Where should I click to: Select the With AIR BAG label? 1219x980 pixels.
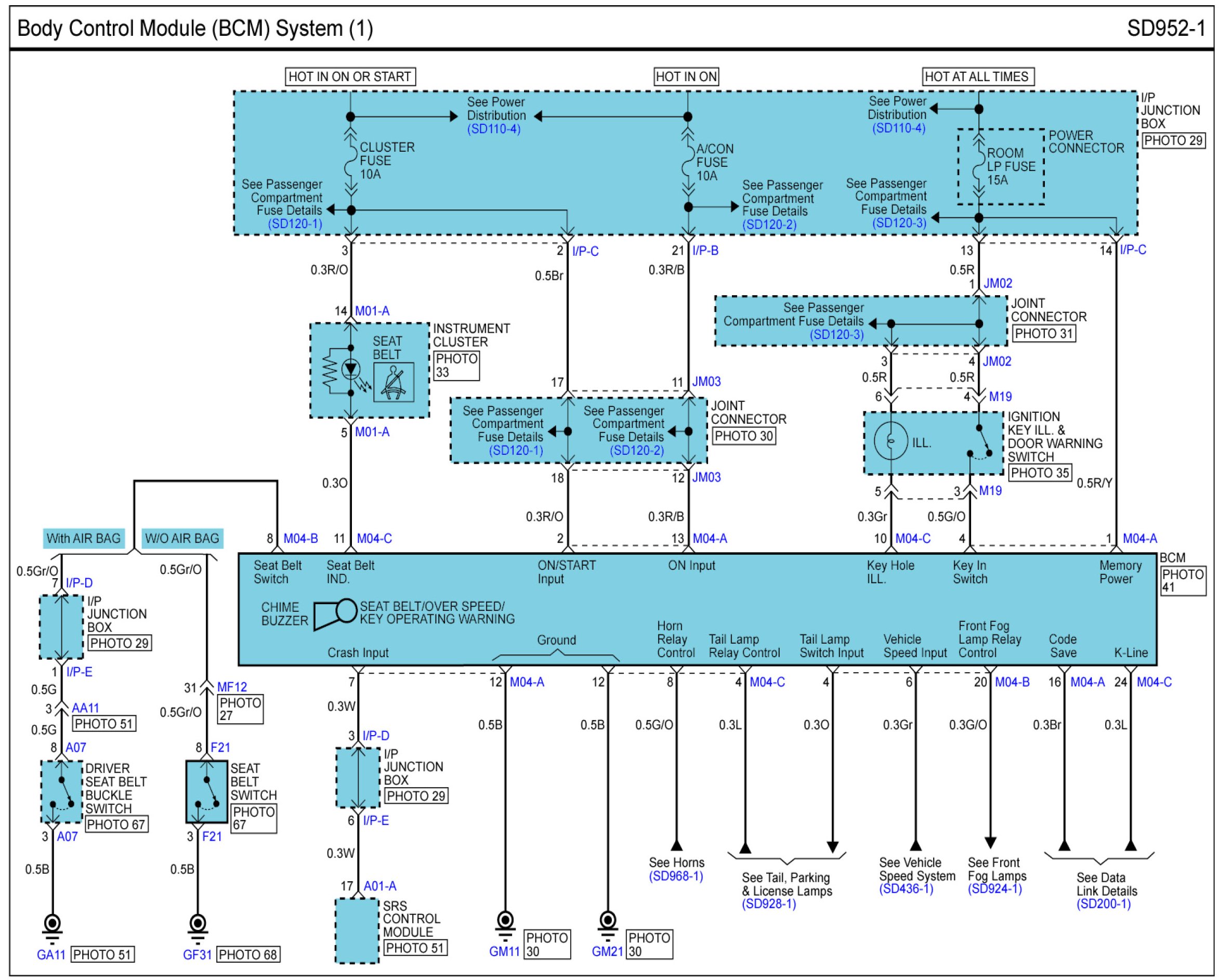tap(84, 538)
